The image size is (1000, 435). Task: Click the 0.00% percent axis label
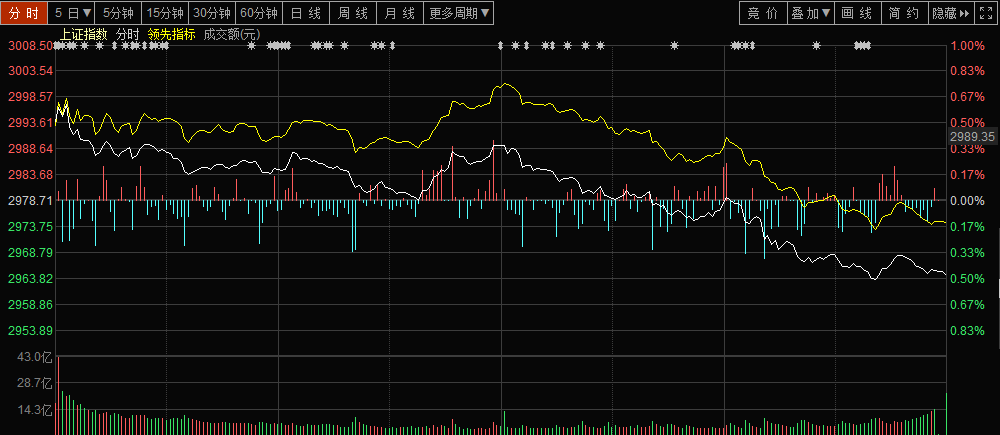click(967, 200)
